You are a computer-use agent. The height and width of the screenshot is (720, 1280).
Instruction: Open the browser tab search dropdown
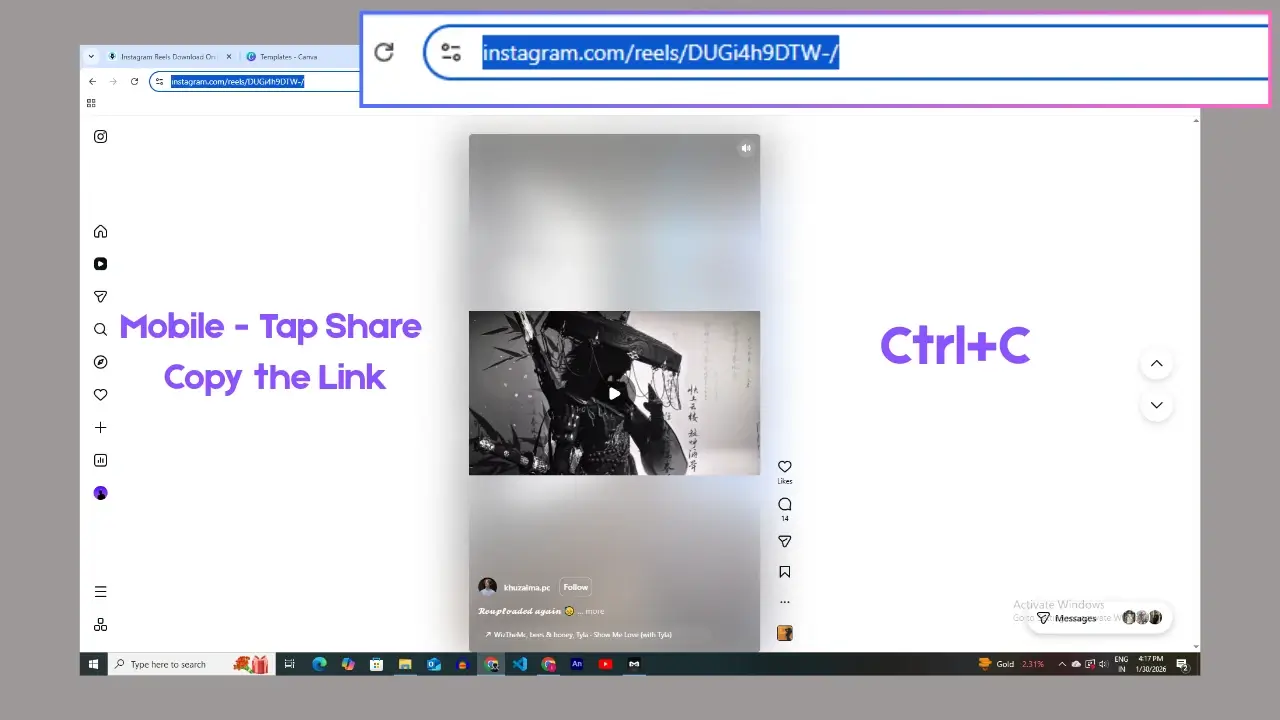coord(91,56)
